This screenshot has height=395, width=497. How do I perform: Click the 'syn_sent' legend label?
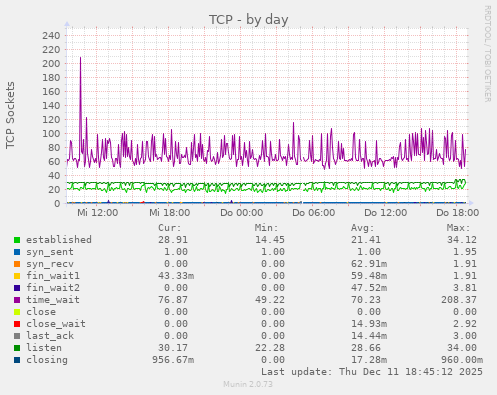(50, 252)
